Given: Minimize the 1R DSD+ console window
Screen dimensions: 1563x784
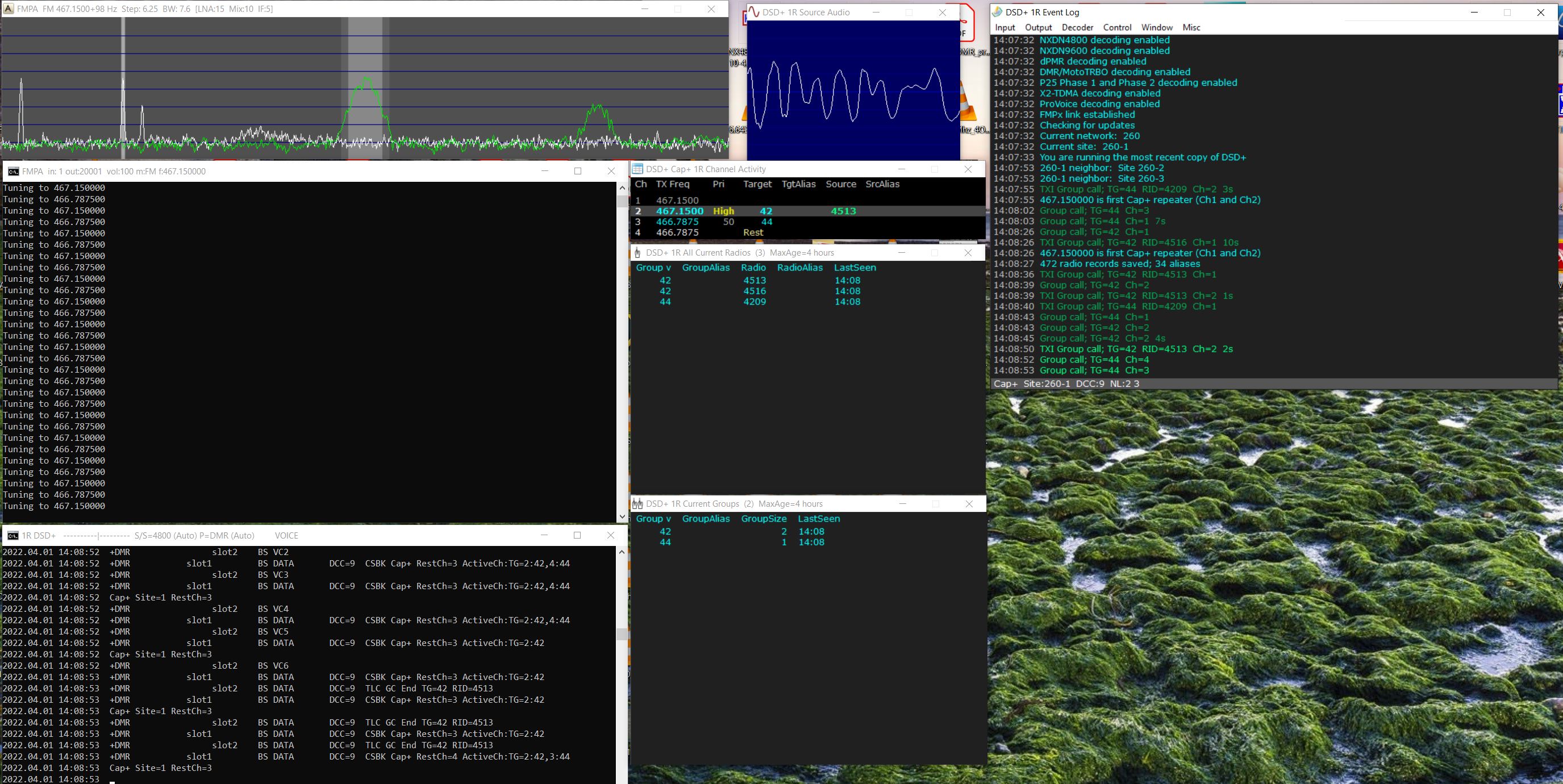Looking at the screenshot, I should point(544,535).
